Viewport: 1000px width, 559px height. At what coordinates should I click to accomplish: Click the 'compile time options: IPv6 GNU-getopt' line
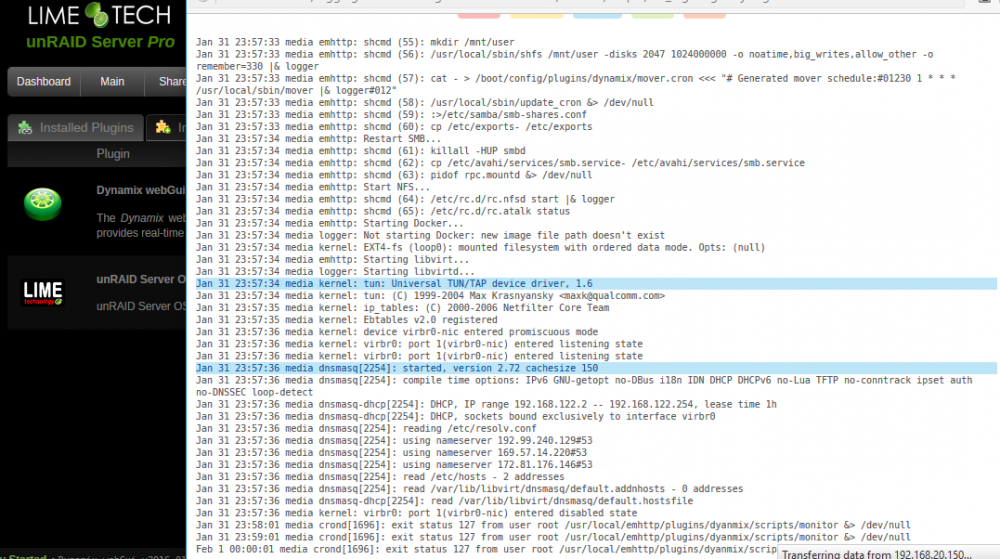(584, 386)
